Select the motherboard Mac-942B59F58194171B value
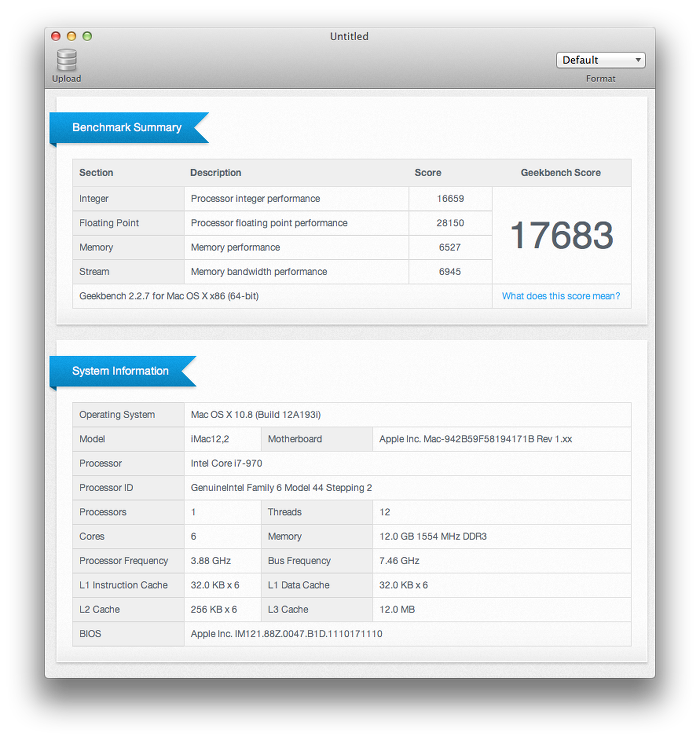 pos(475,439)
